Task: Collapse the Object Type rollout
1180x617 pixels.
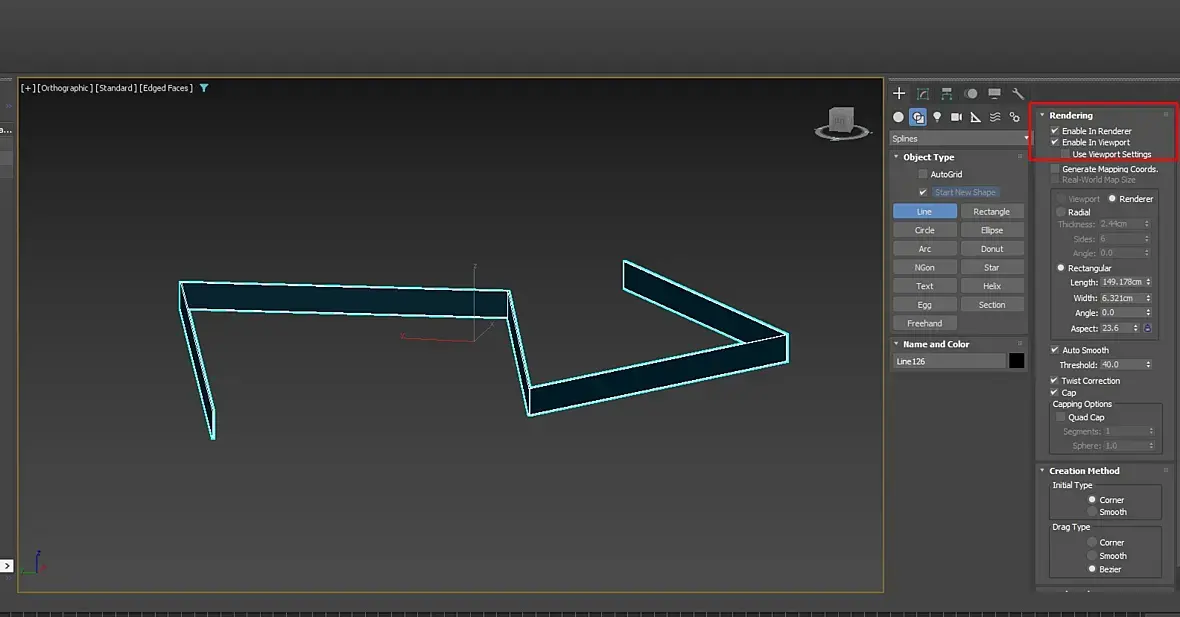Action: tap(896, 157)
